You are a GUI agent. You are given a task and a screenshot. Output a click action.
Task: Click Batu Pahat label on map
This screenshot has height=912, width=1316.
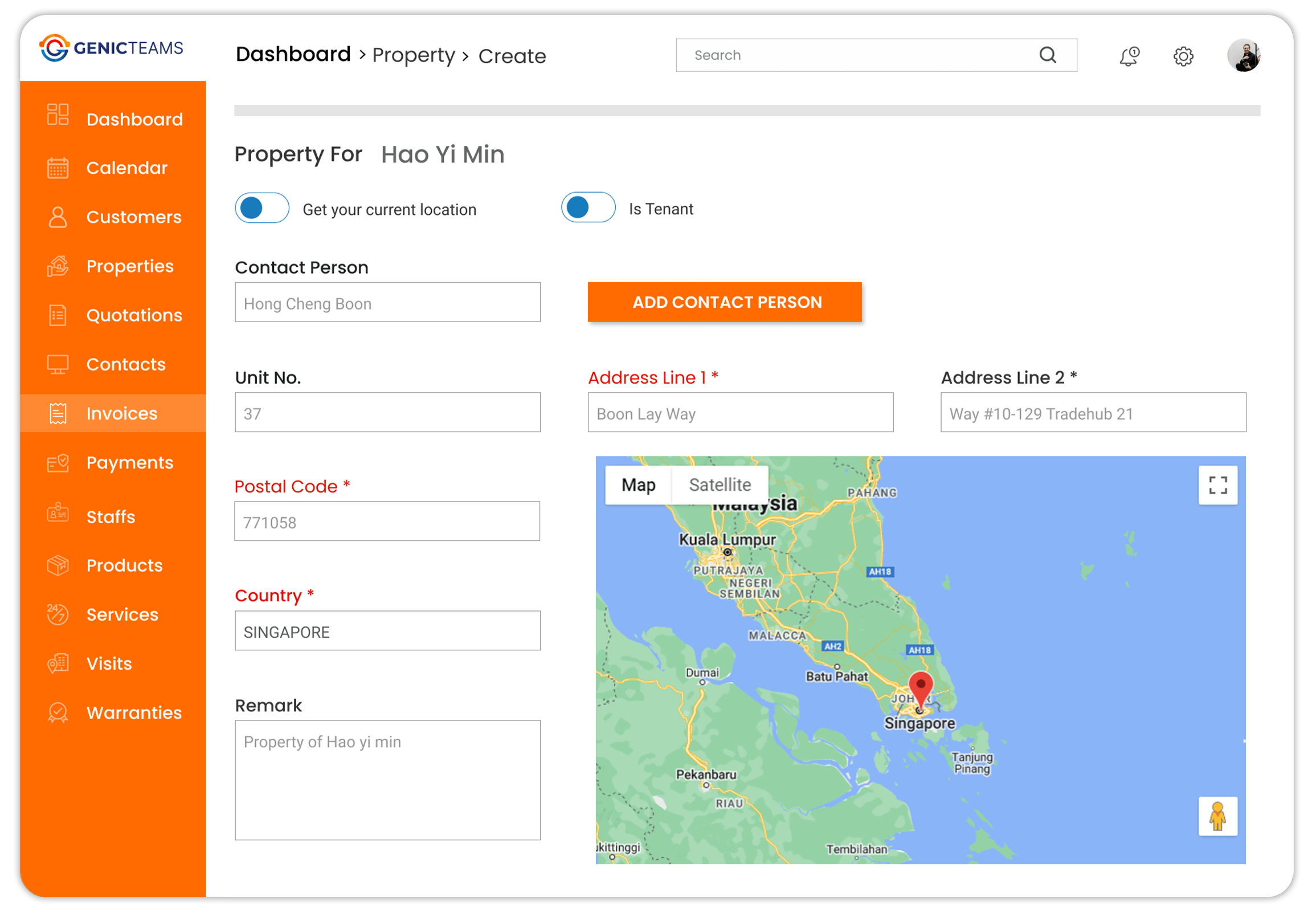point(837,677)
